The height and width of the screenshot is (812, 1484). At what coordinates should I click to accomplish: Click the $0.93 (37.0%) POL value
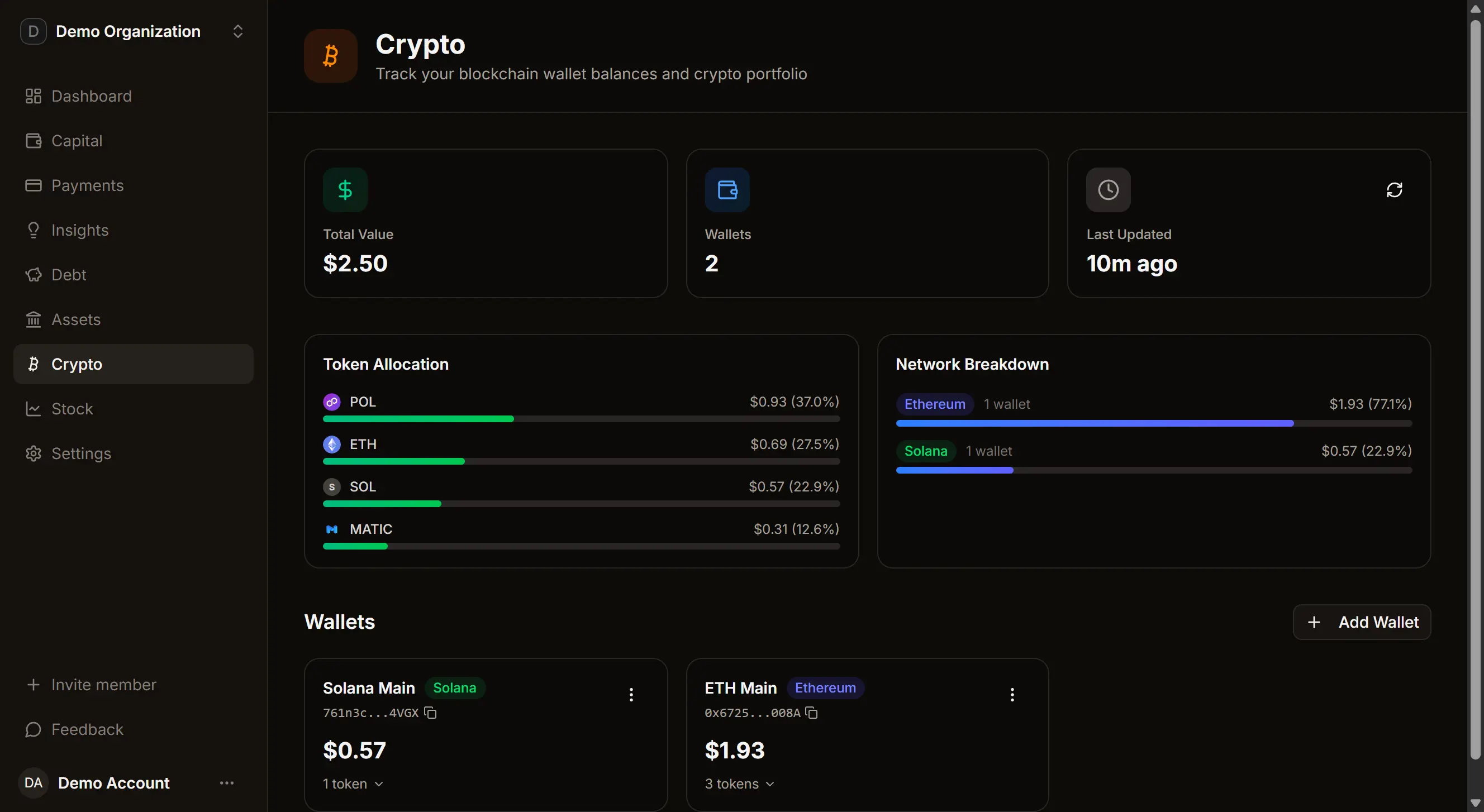tap(795, 402)
